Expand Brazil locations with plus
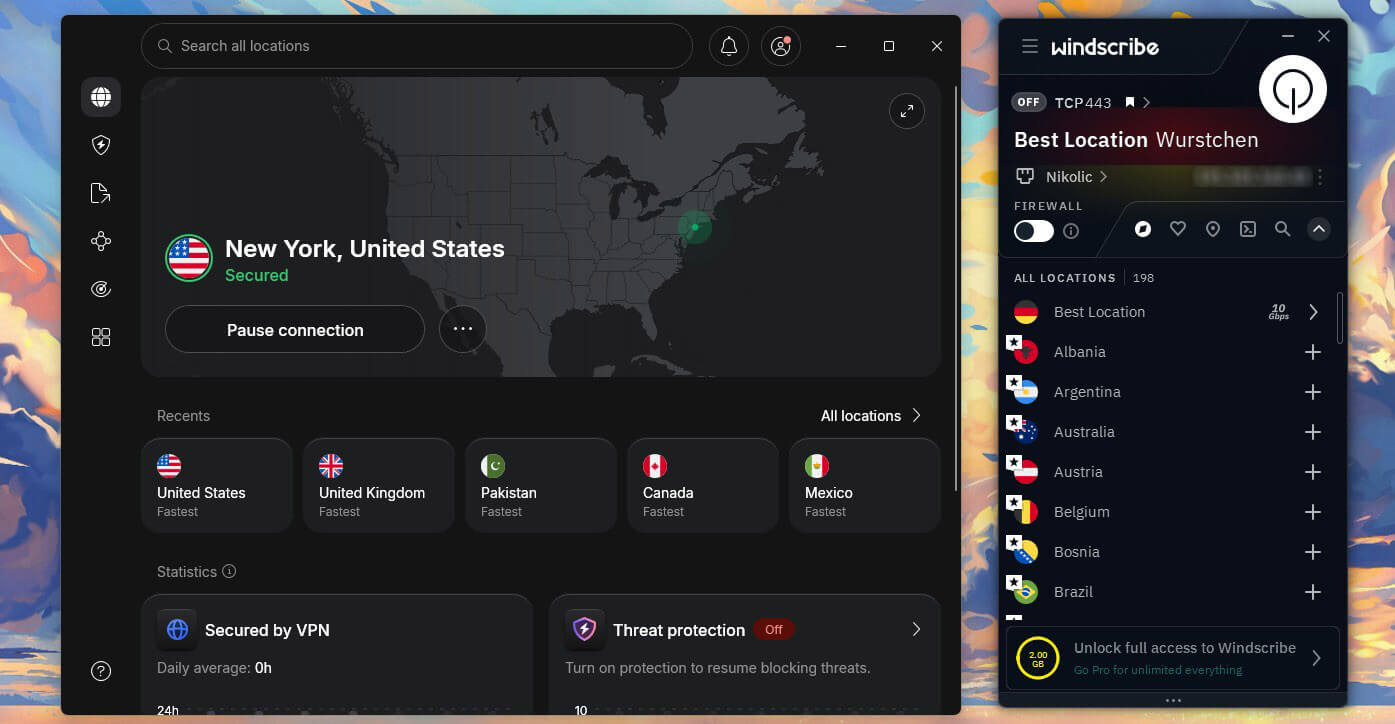The width and height of the screenshot is (1395, 724). (1313, 592)
